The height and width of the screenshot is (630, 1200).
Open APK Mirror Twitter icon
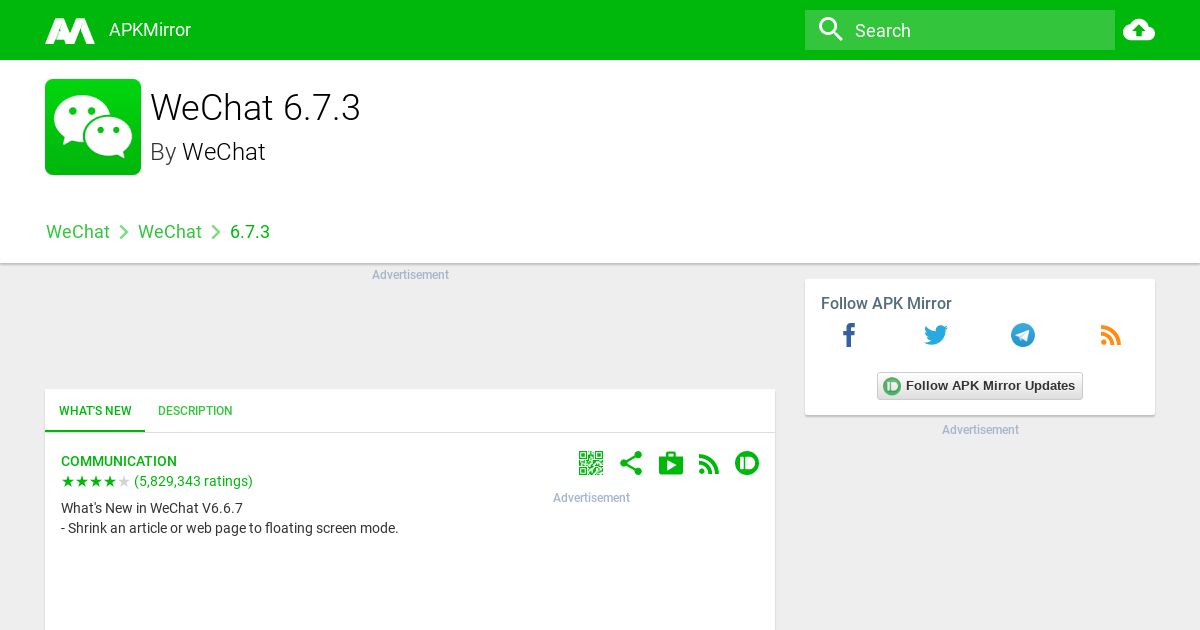(x=936, y=335)
